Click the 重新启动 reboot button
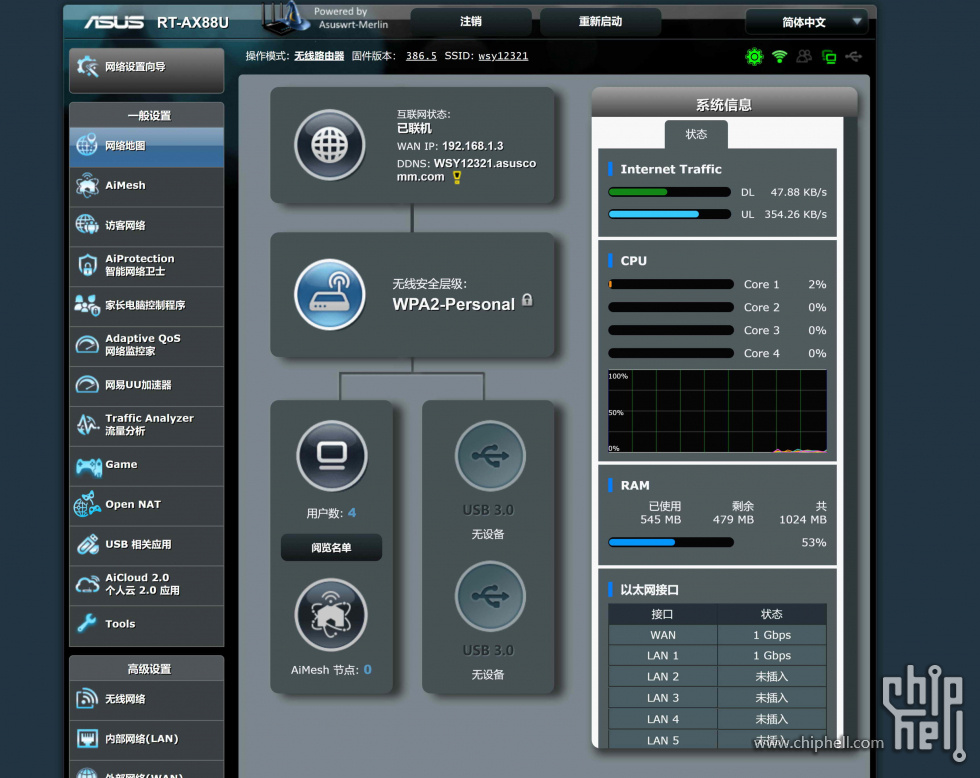 [600, 21]
